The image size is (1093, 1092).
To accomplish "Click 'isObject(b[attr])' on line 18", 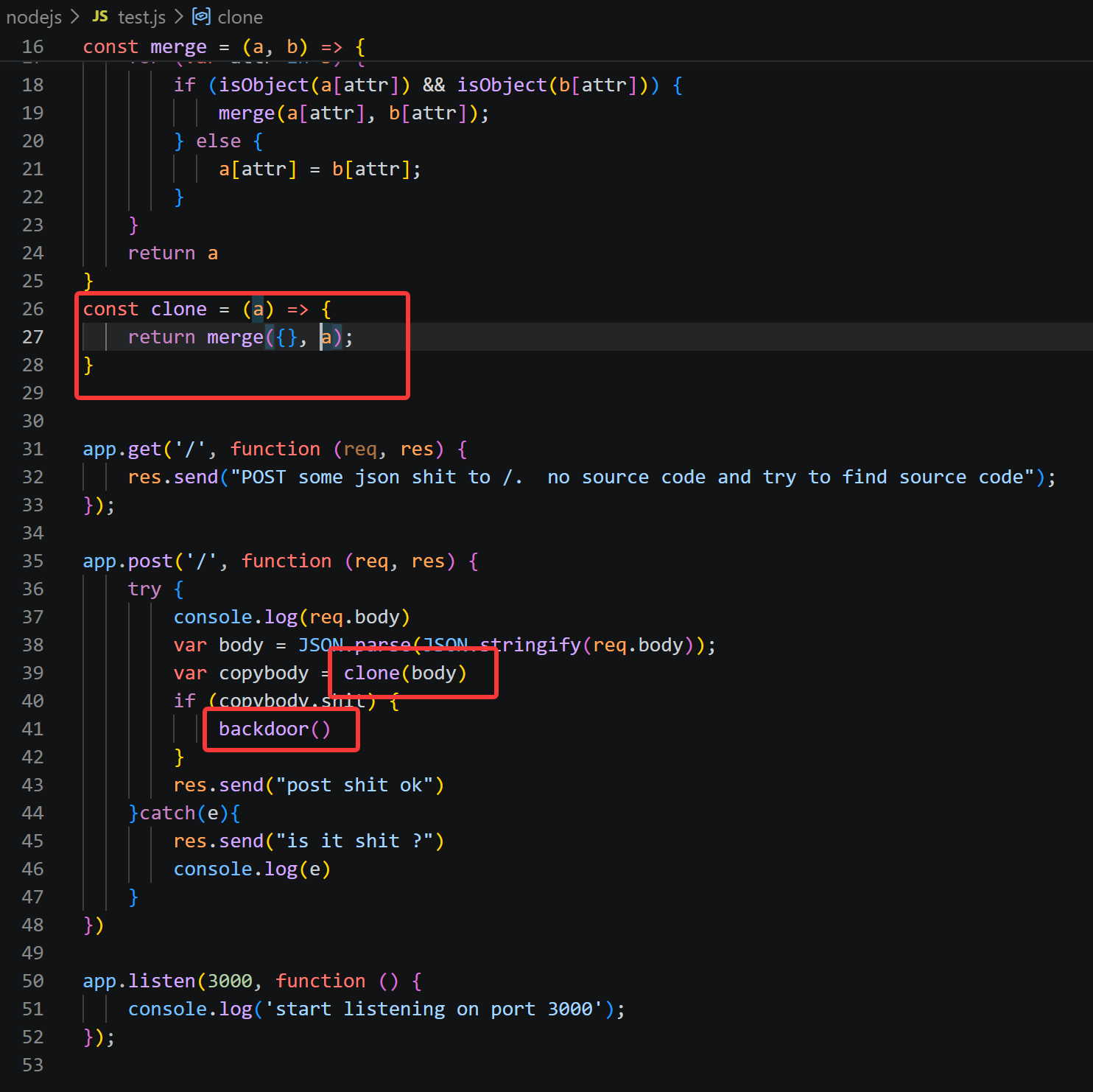I will coord(552,85).
